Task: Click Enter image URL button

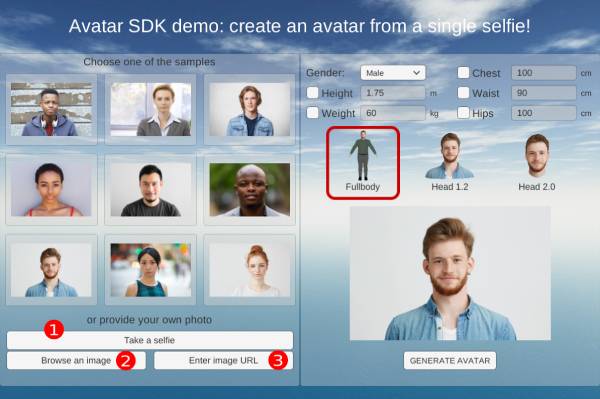Action: (223, 360)
